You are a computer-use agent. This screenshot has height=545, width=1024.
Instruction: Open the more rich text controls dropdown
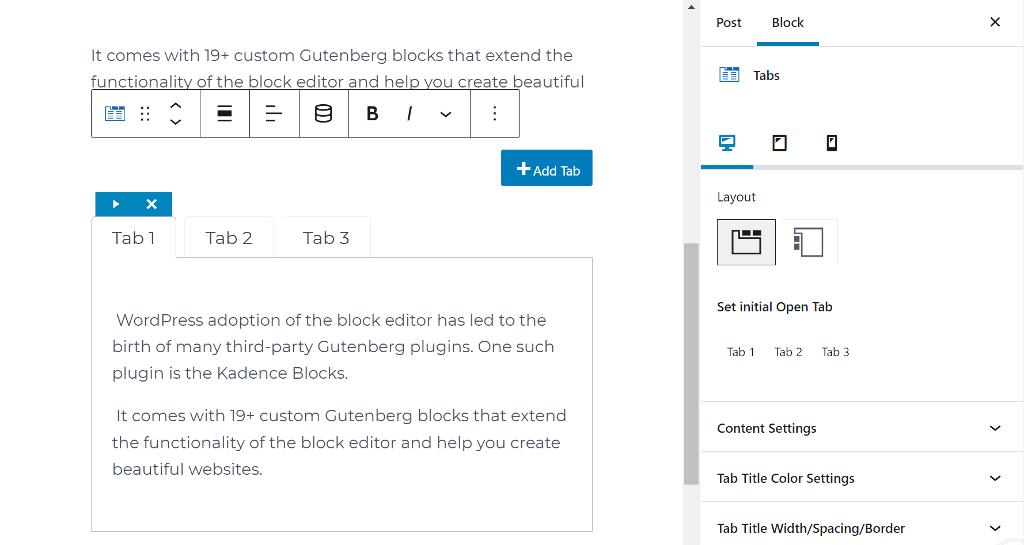tap(446, 114)
